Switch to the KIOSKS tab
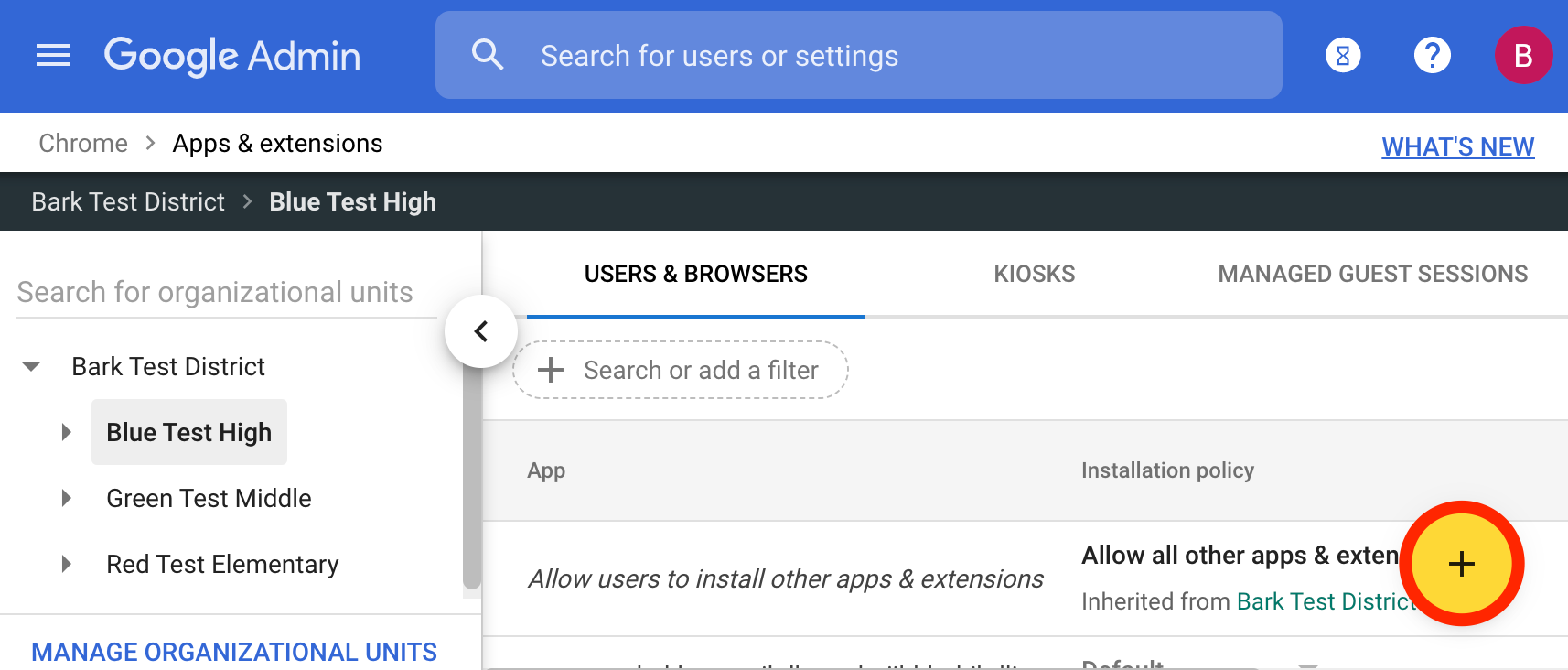This screenshot has width=1568, height=670. (1034, 273)
